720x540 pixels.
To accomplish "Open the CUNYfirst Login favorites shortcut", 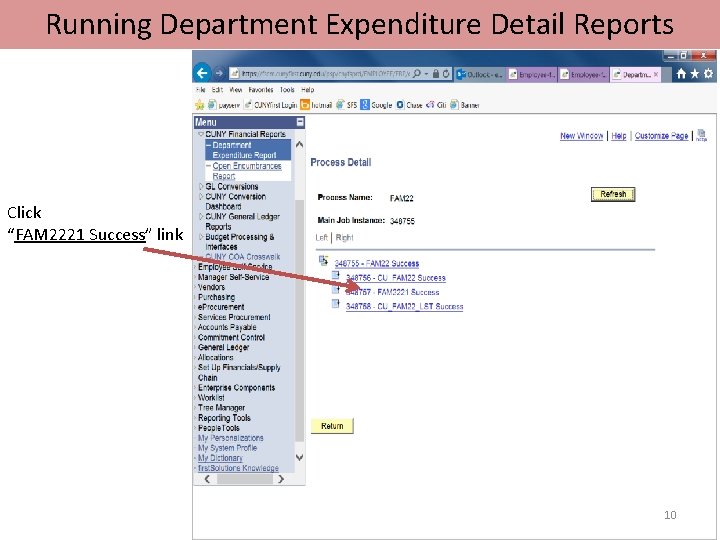I will (x=270, y=105).
